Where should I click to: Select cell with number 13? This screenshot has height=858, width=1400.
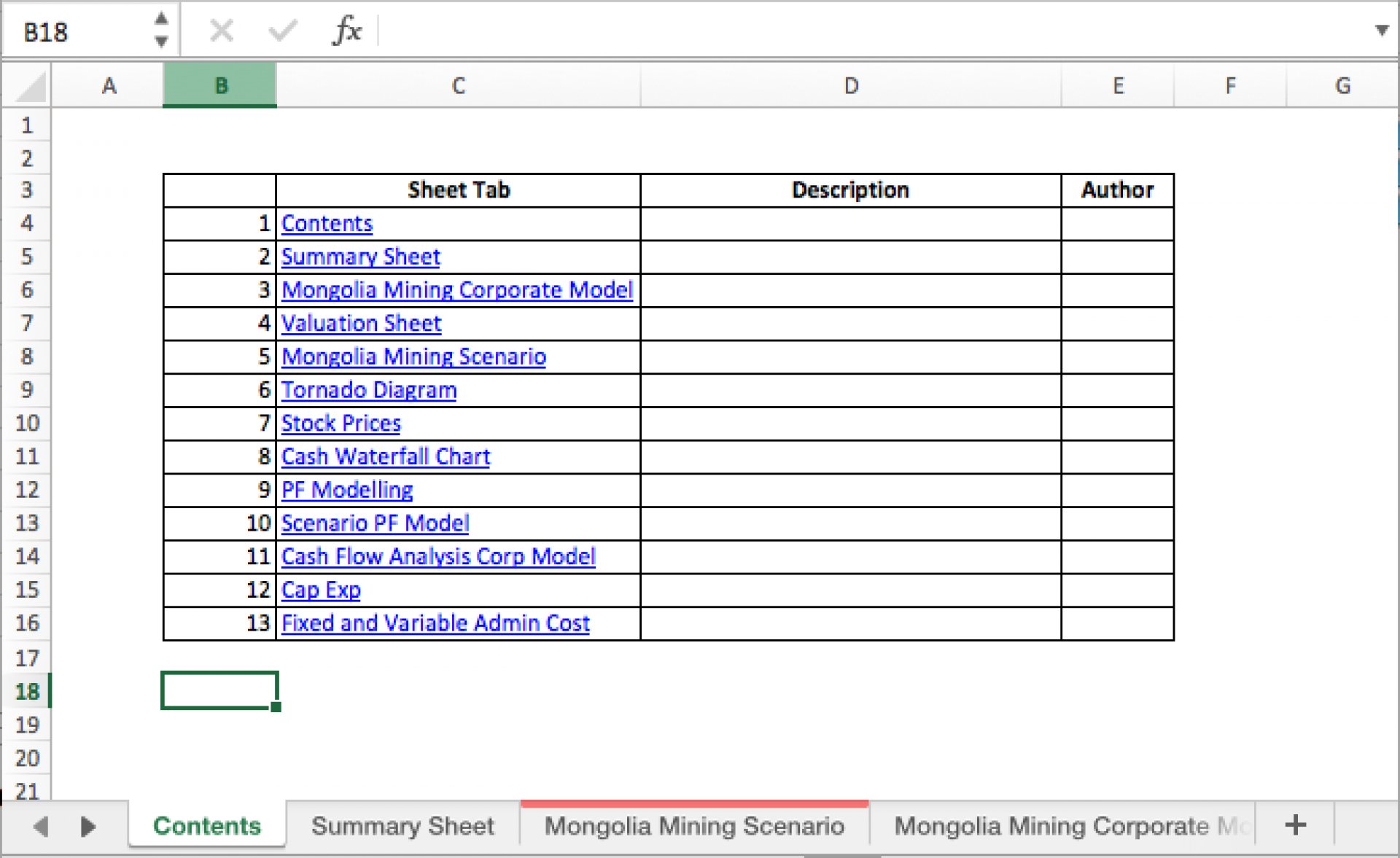219,623
